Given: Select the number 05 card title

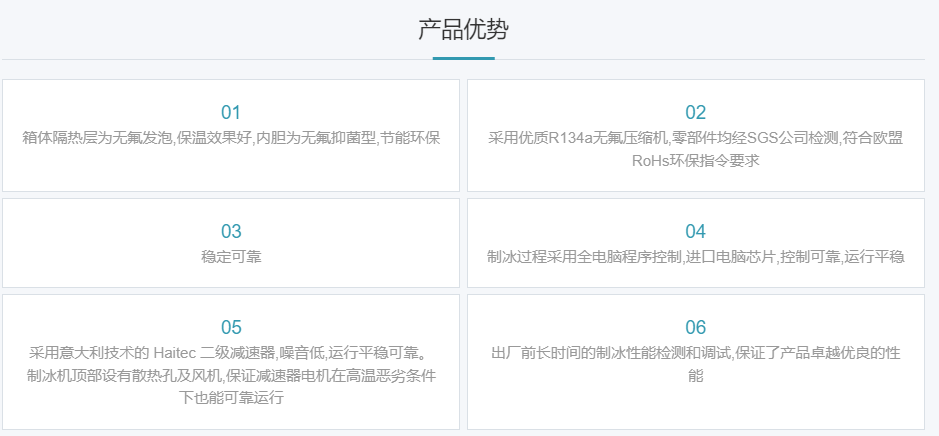Looking at the screenshot, I should click(231, 327).
